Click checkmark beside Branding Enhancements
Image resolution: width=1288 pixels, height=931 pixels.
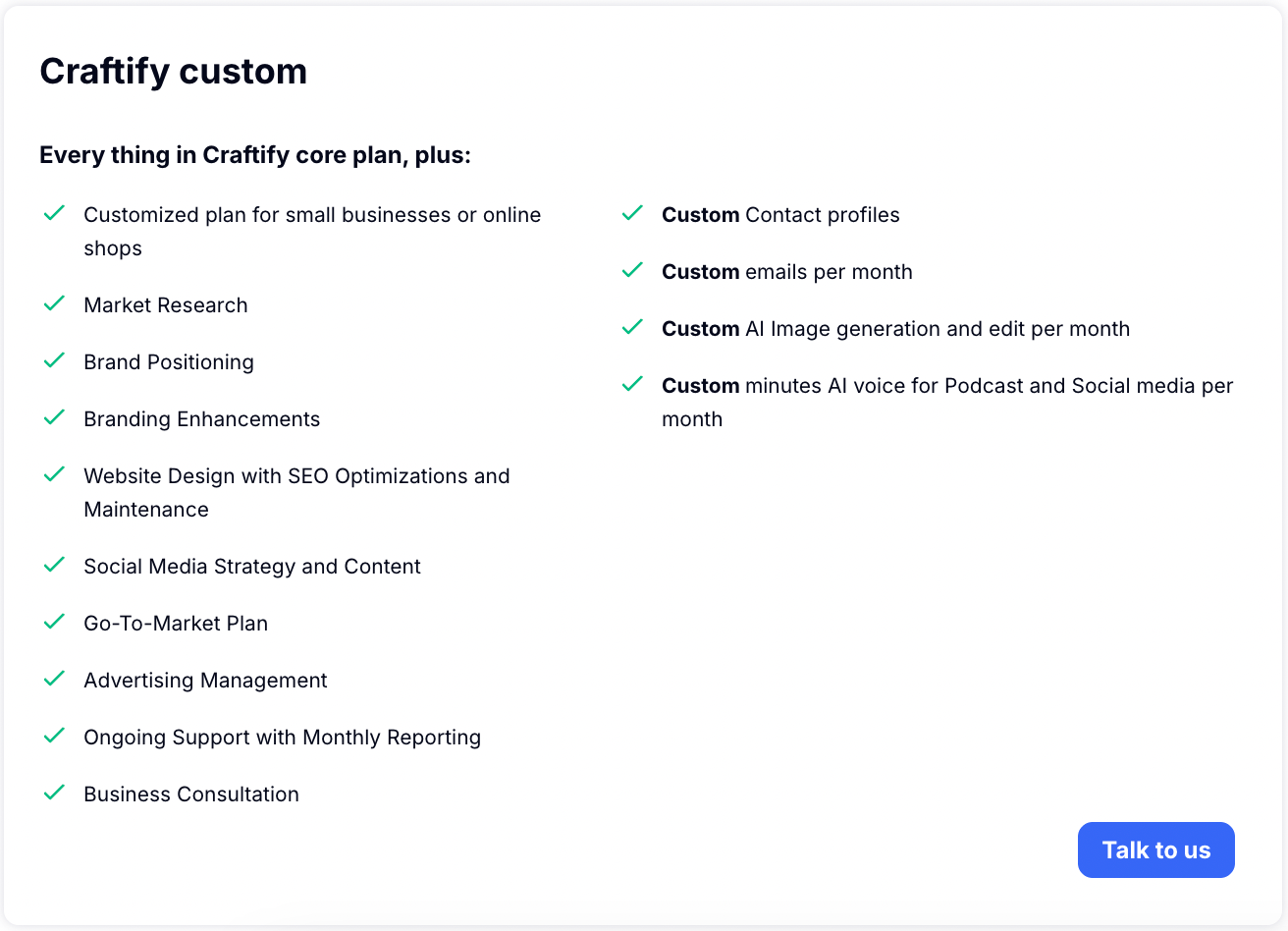(x=54, y=417)
